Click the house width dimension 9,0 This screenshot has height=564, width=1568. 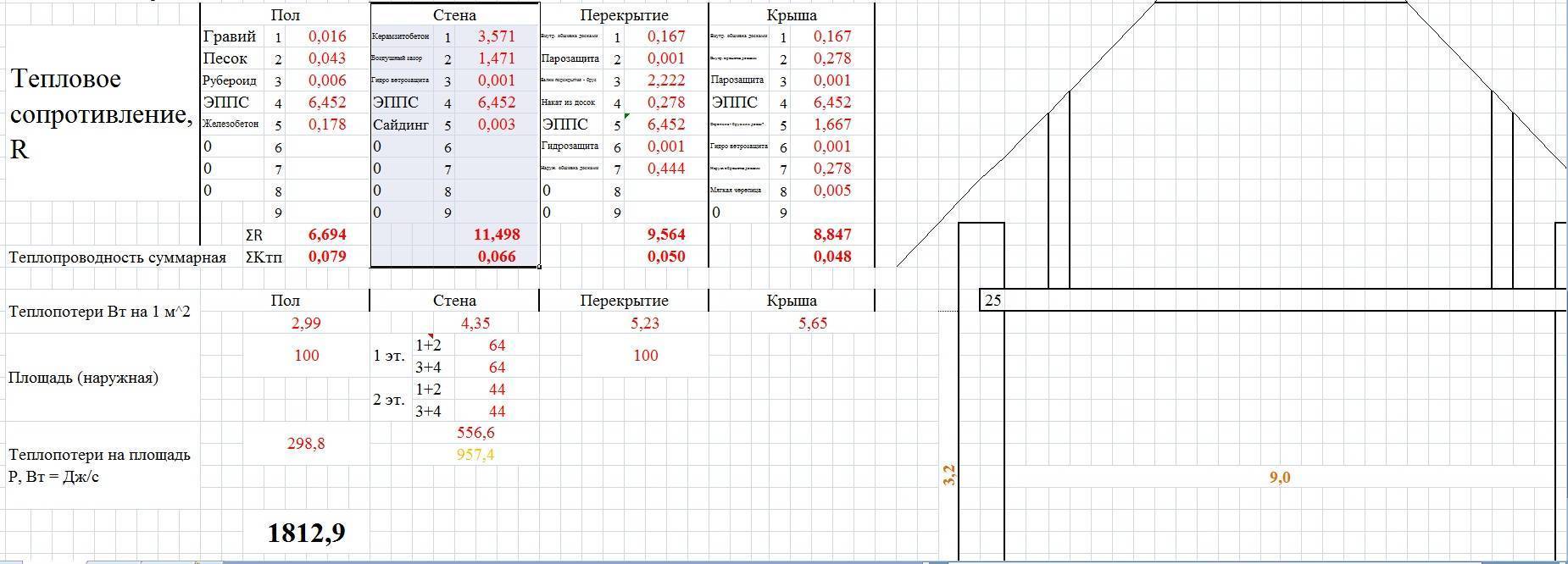1279,478
